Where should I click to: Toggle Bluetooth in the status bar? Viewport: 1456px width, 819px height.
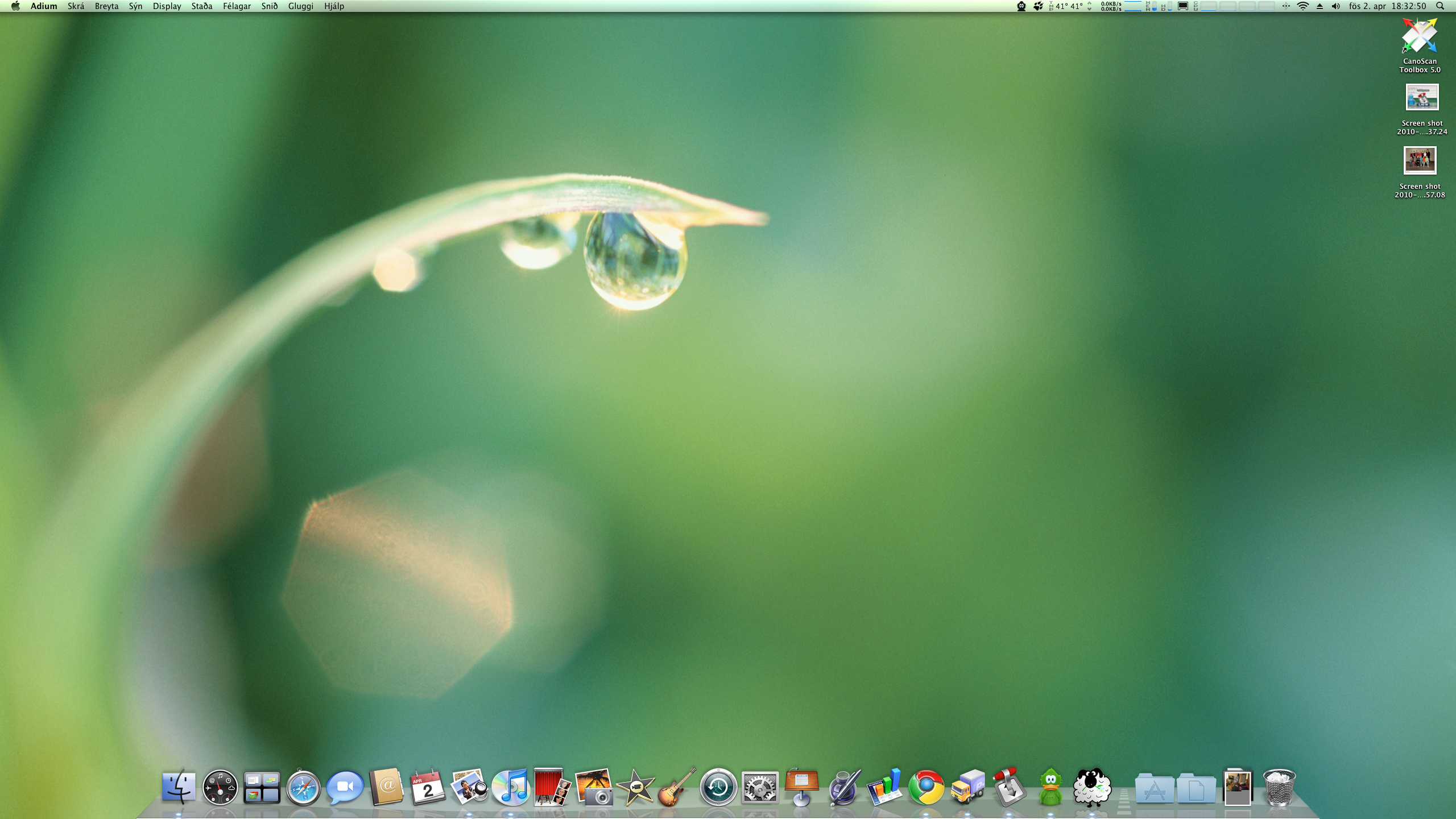click(1286, 6)
